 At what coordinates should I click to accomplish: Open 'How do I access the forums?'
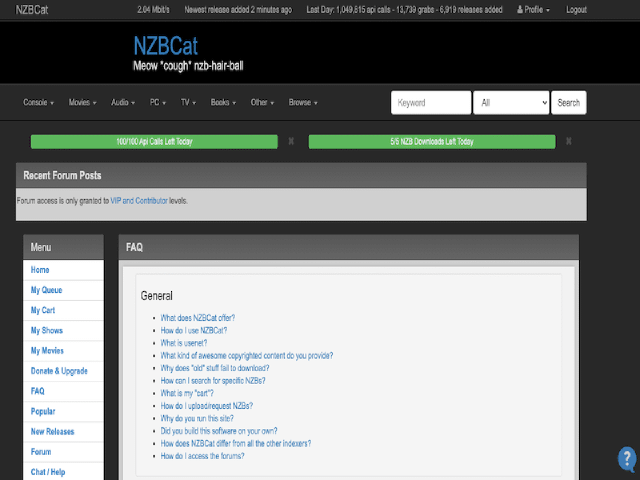(202, 456)
